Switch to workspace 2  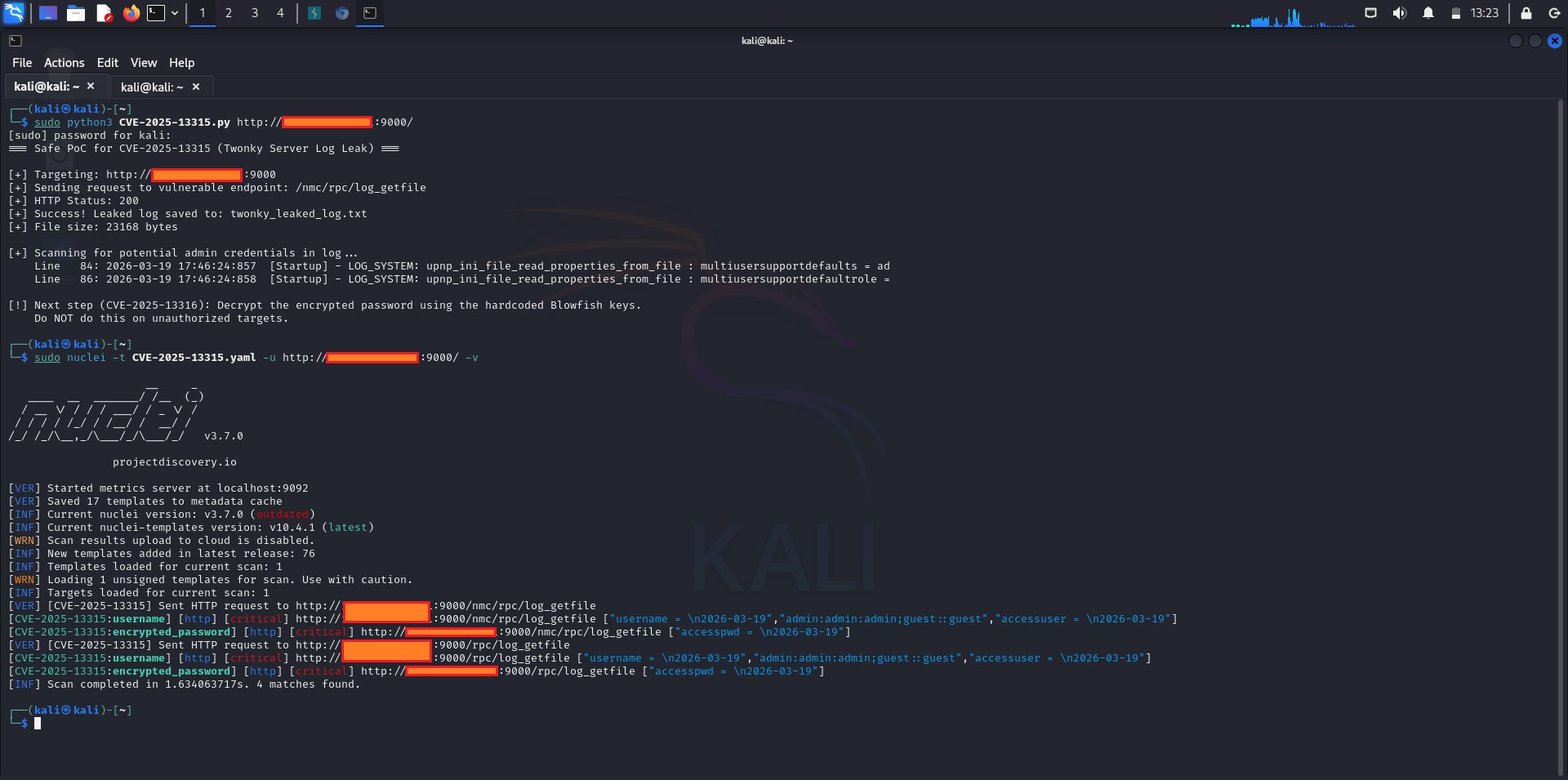tap(229, 13)
